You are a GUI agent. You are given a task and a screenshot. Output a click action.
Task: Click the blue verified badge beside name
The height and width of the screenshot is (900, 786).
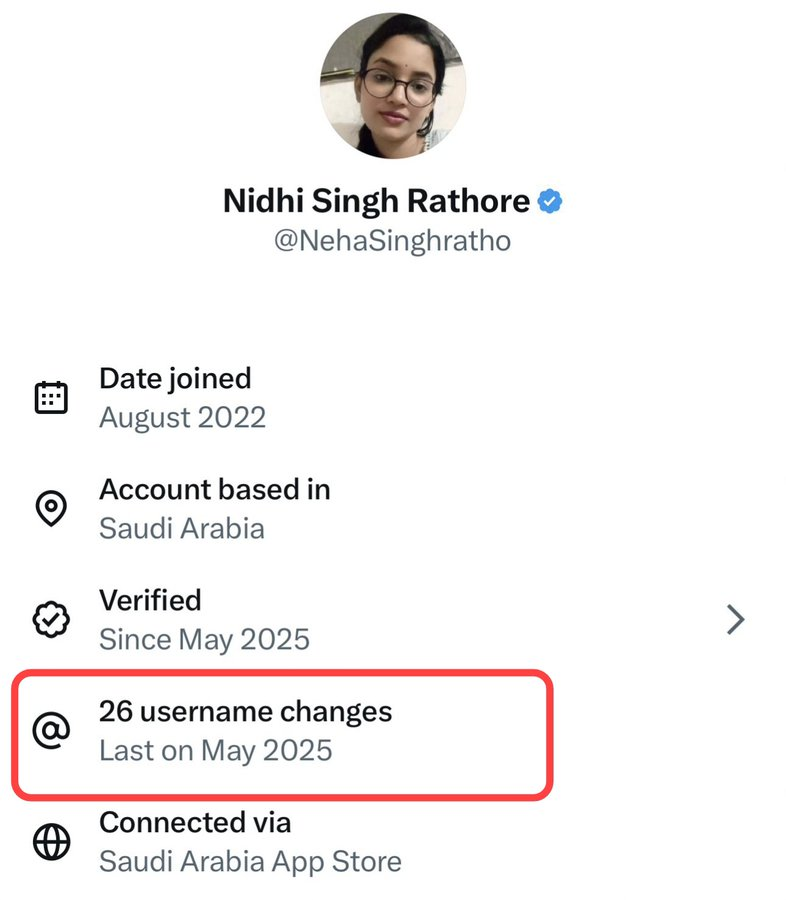point(549,201)
